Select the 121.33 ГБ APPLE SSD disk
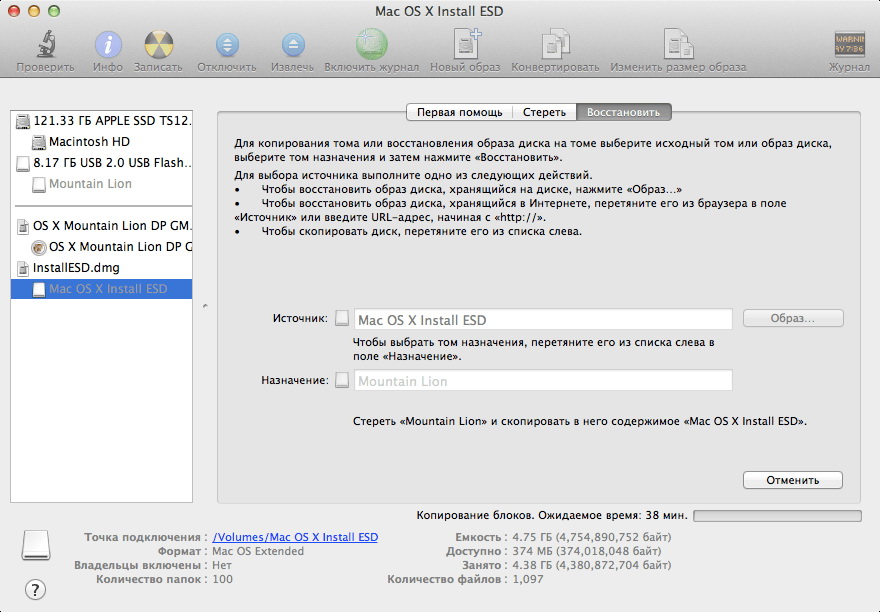 pos(102,120)
